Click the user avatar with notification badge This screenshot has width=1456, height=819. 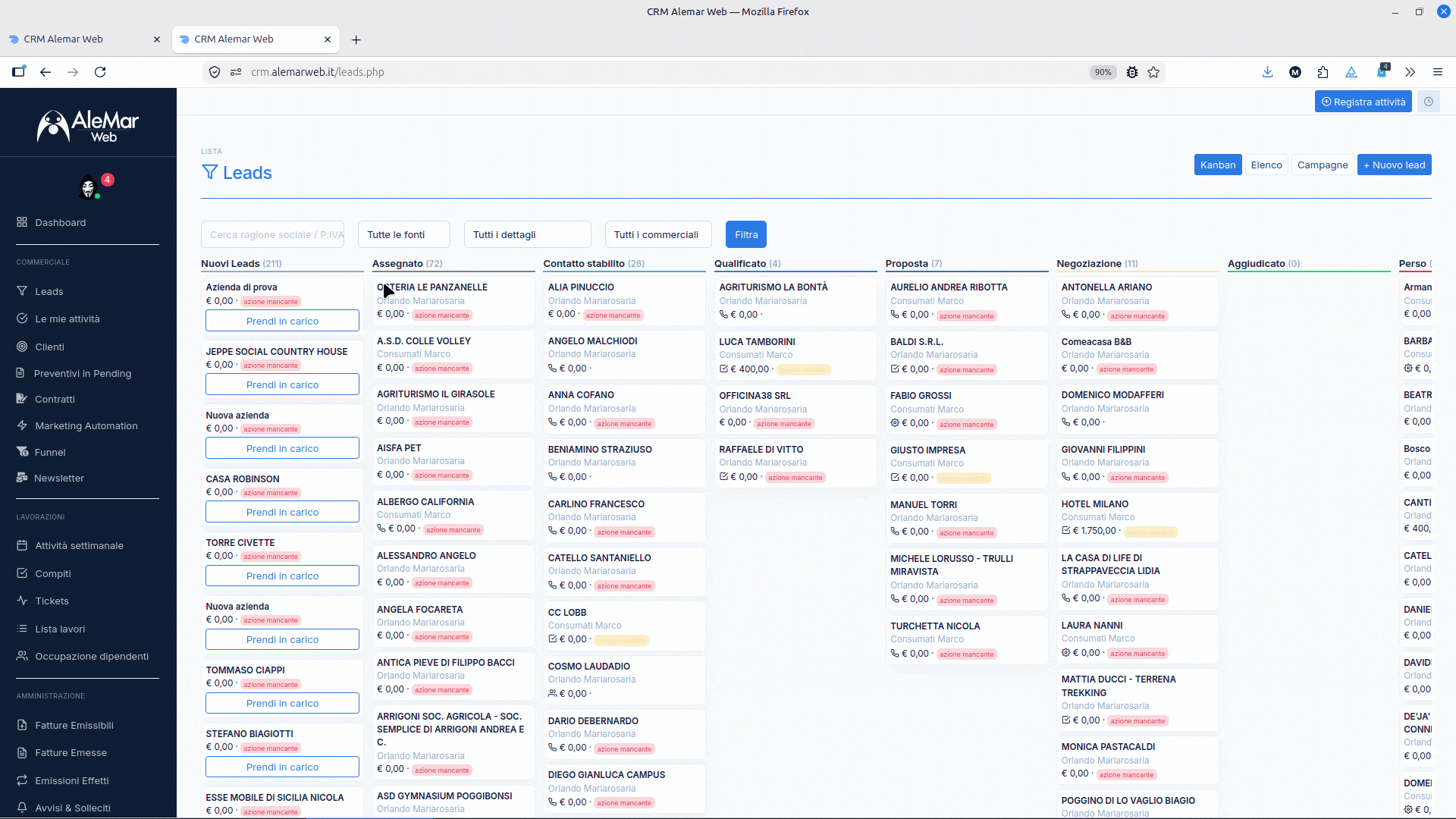pos(89,187)
